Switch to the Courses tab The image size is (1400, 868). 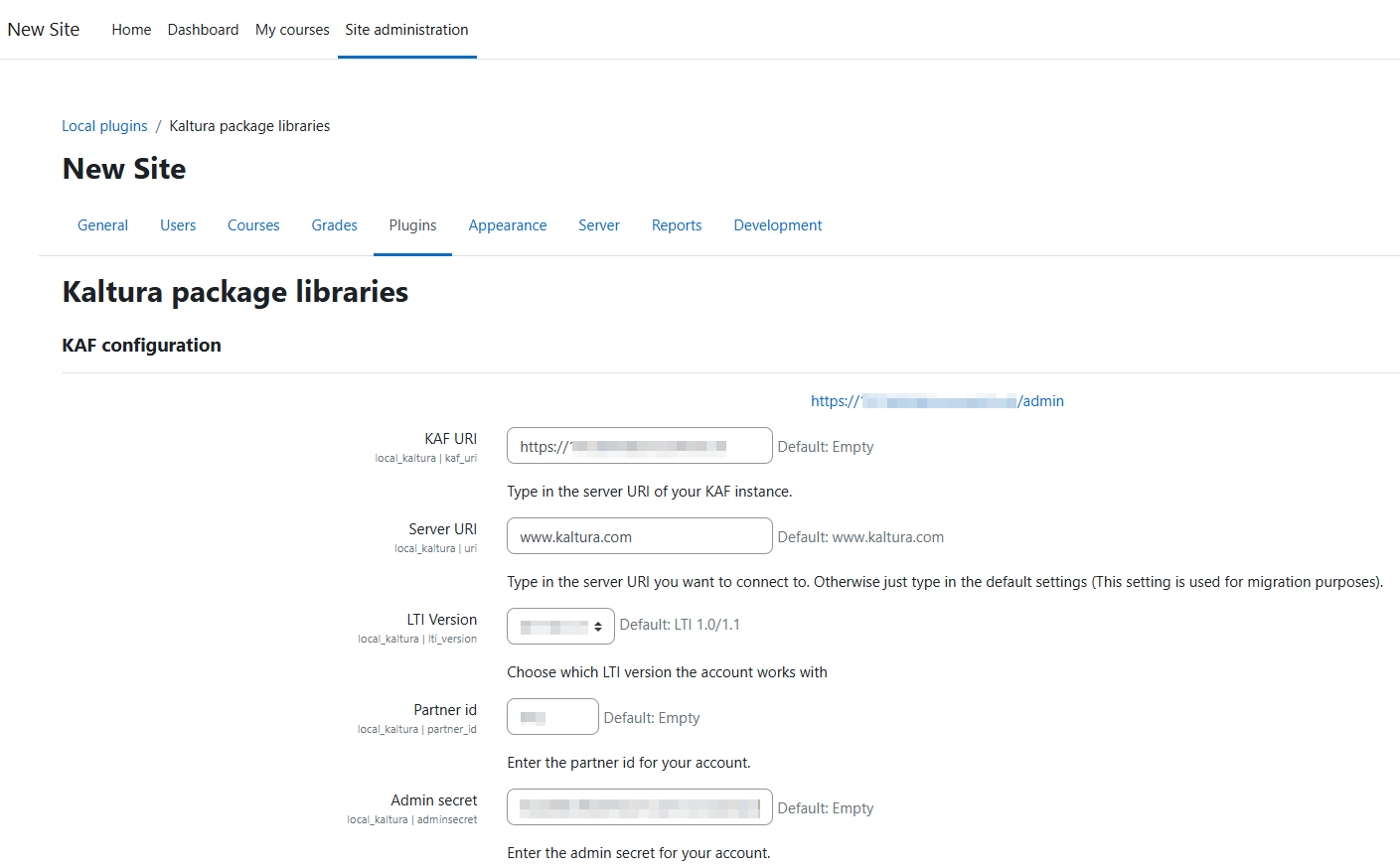253,225
